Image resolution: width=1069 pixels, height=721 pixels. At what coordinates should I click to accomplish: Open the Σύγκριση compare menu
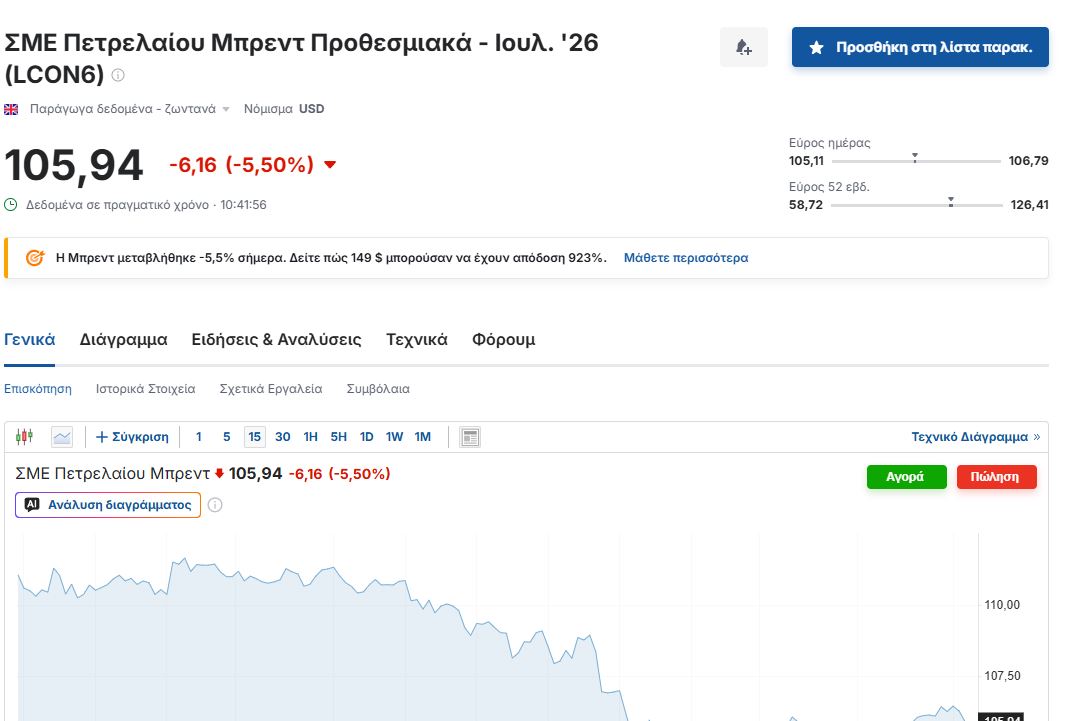pos(132,437)
